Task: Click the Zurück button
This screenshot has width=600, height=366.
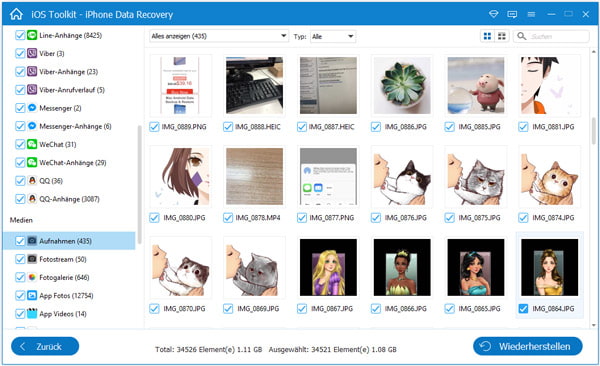Action: [x=45, y=346]
